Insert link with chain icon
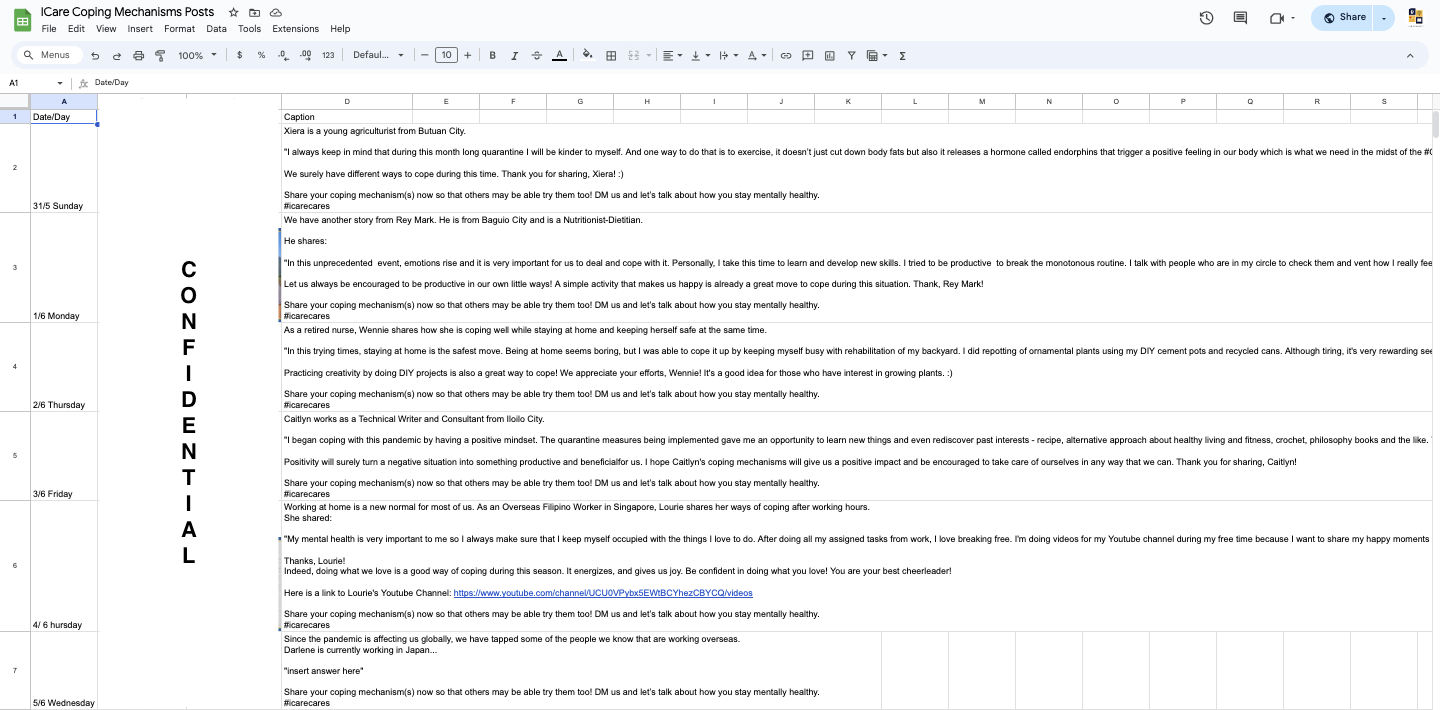 tap(786, 56)
